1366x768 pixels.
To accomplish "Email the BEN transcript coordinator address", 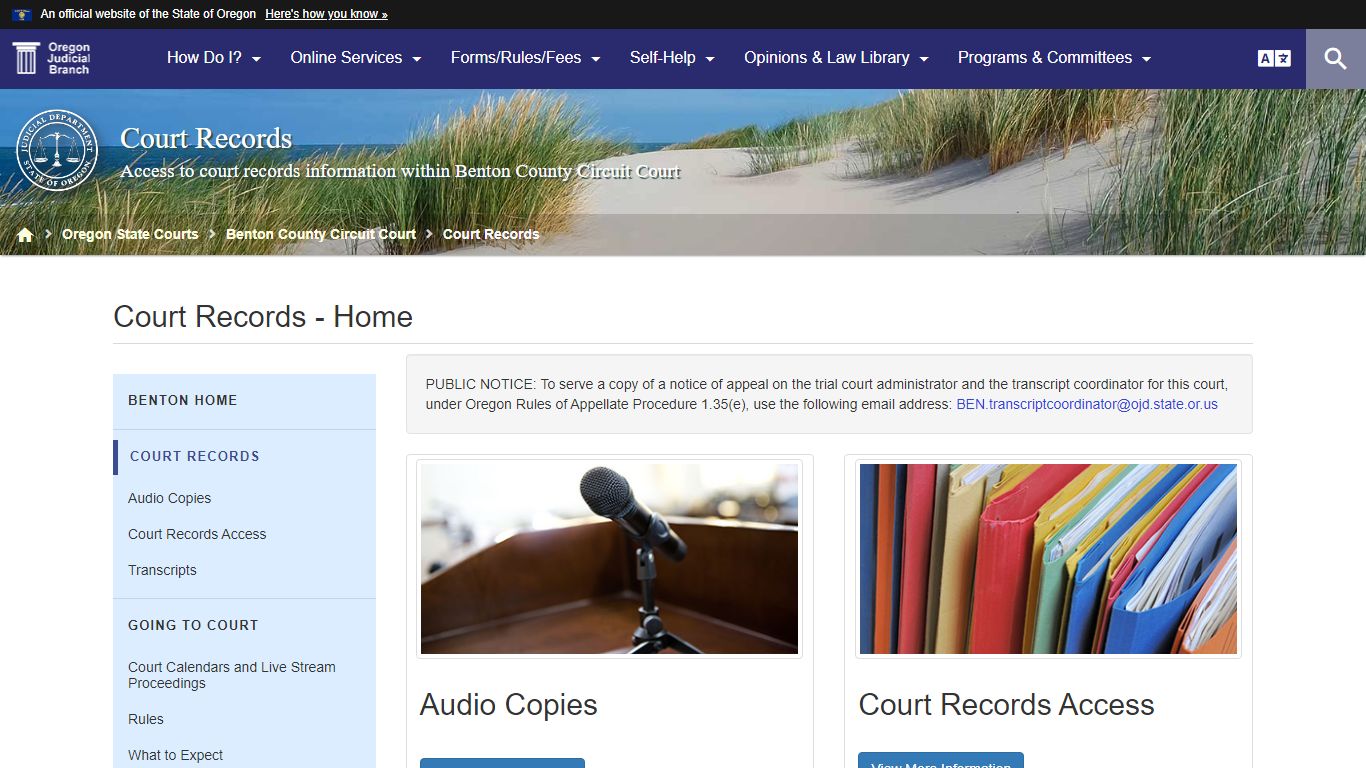I will pos(1087,404).
